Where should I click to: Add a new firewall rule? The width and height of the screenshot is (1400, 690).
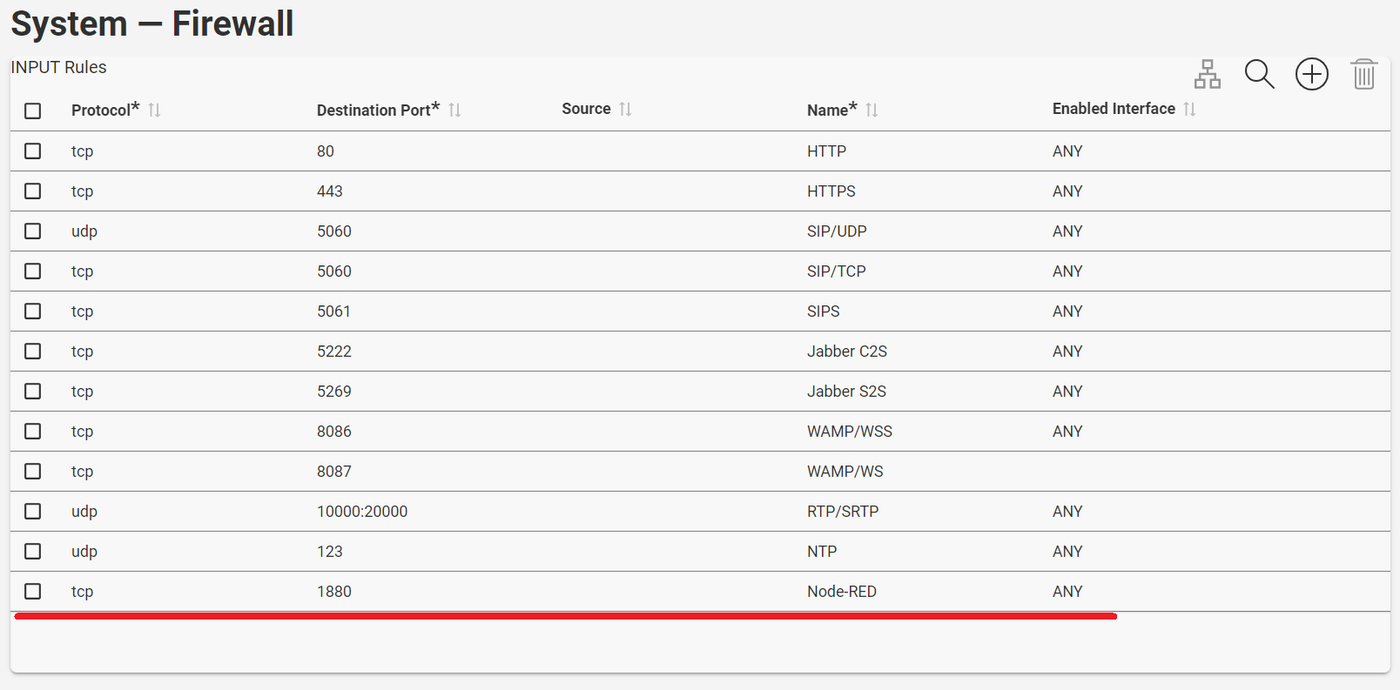click(1311, 74)
